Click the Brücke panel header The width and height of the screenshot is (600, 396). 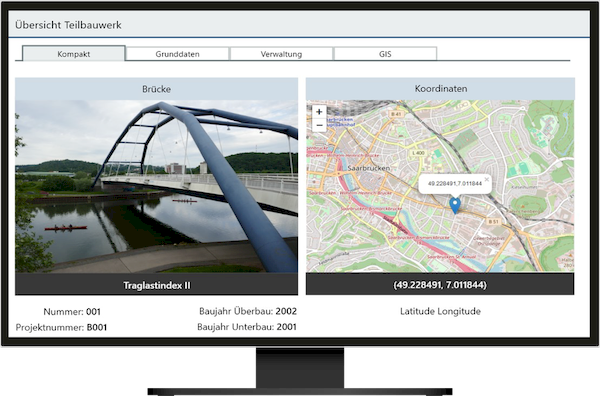(157, 89)
